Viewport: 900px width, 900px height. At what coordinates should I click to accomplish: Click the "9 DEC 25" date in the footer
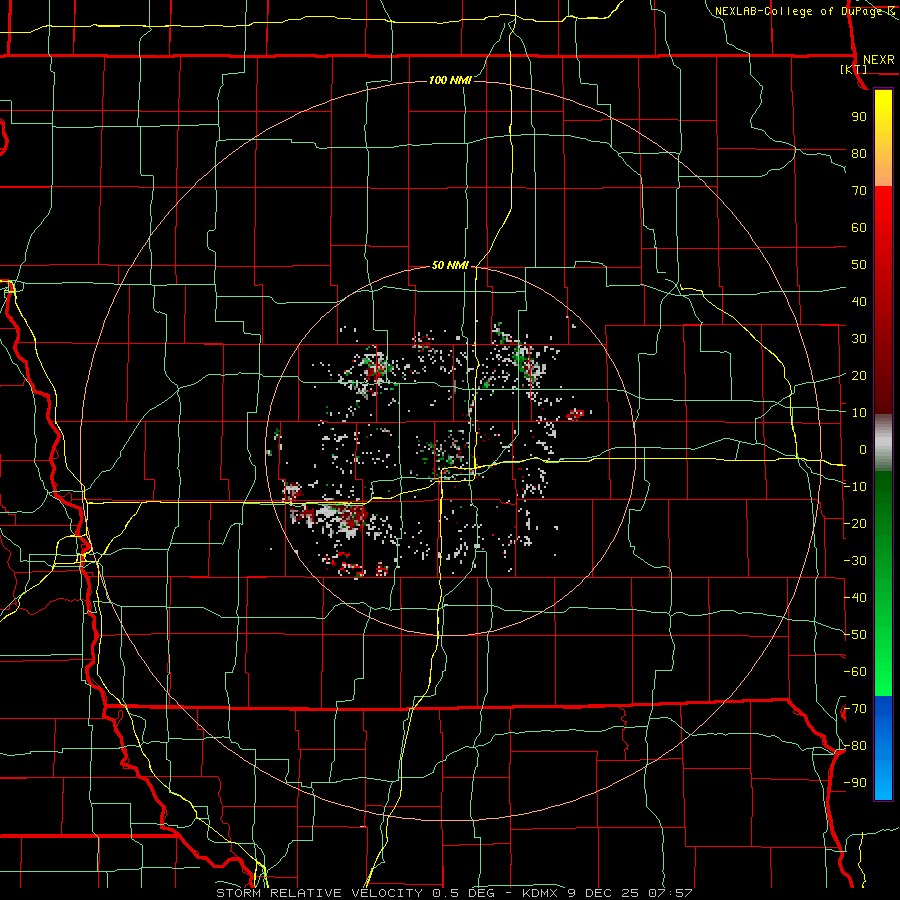606,893
